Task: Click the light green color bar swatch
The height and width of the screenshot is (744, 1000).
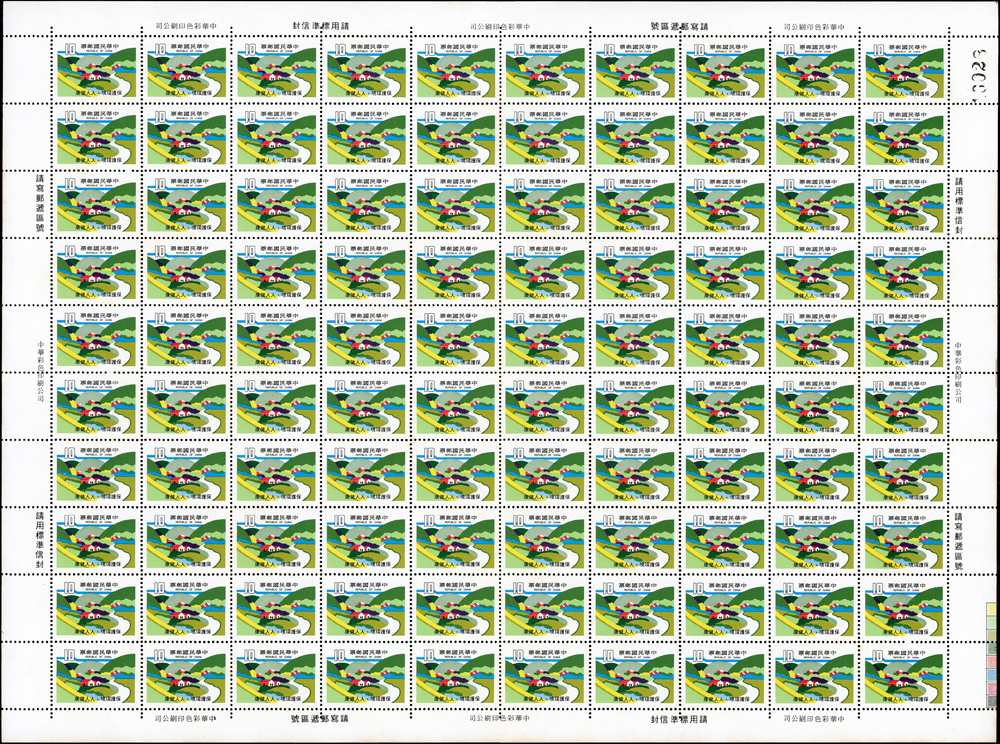Action: tap(992, 622)
